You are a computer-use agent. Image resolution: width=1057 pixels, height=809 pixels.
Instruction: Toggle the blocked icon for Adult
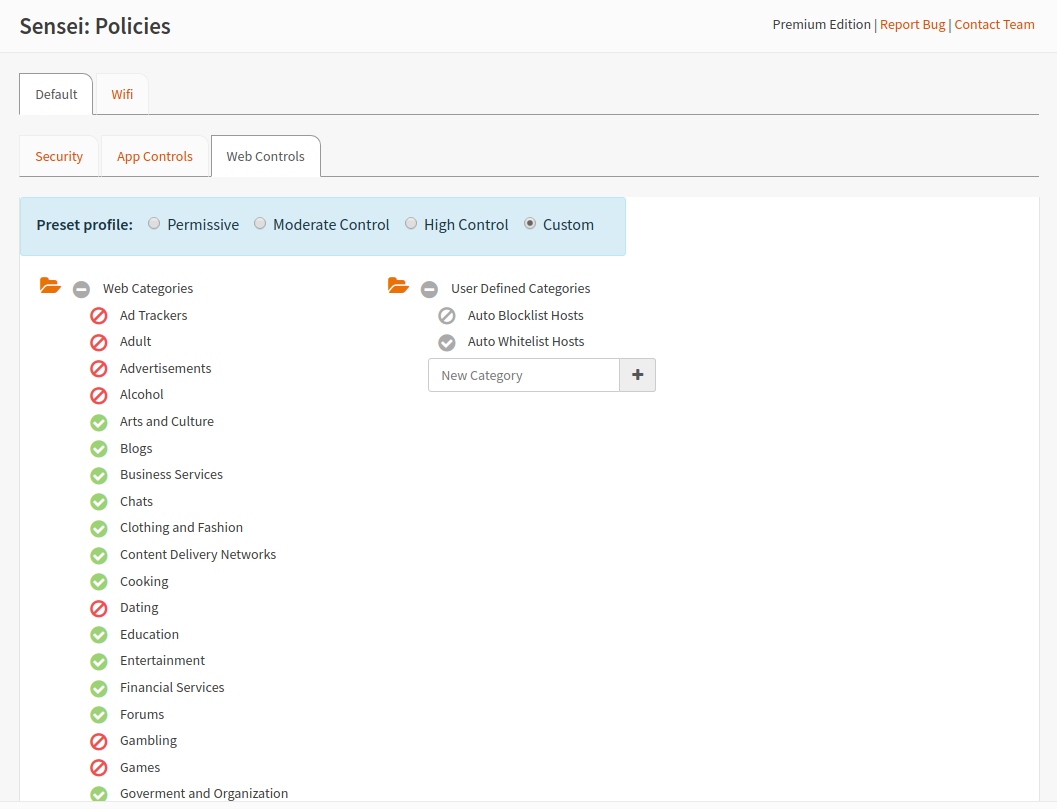click(98, 342)
